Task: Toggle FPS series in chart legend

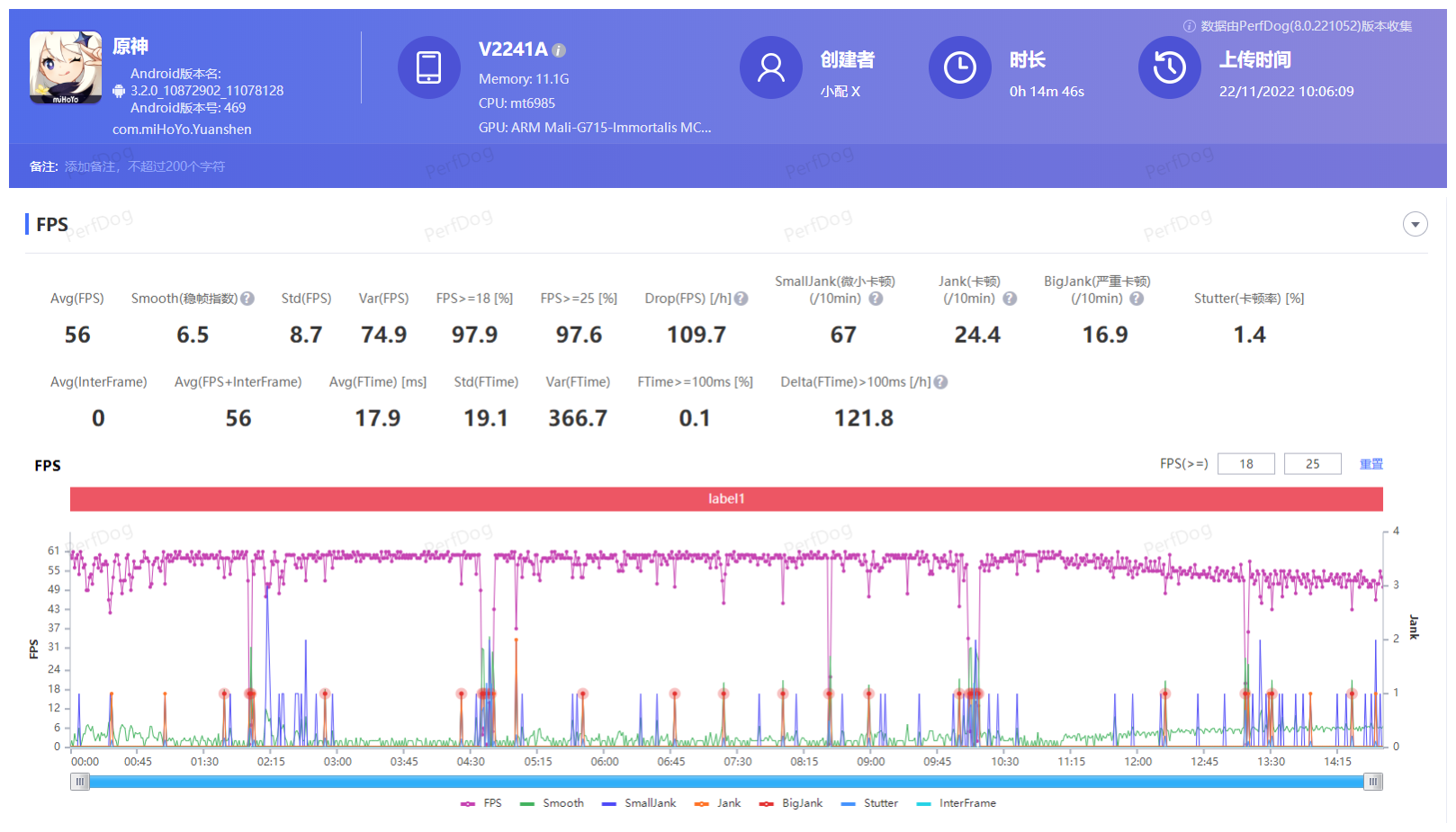Action: (481, 803)
